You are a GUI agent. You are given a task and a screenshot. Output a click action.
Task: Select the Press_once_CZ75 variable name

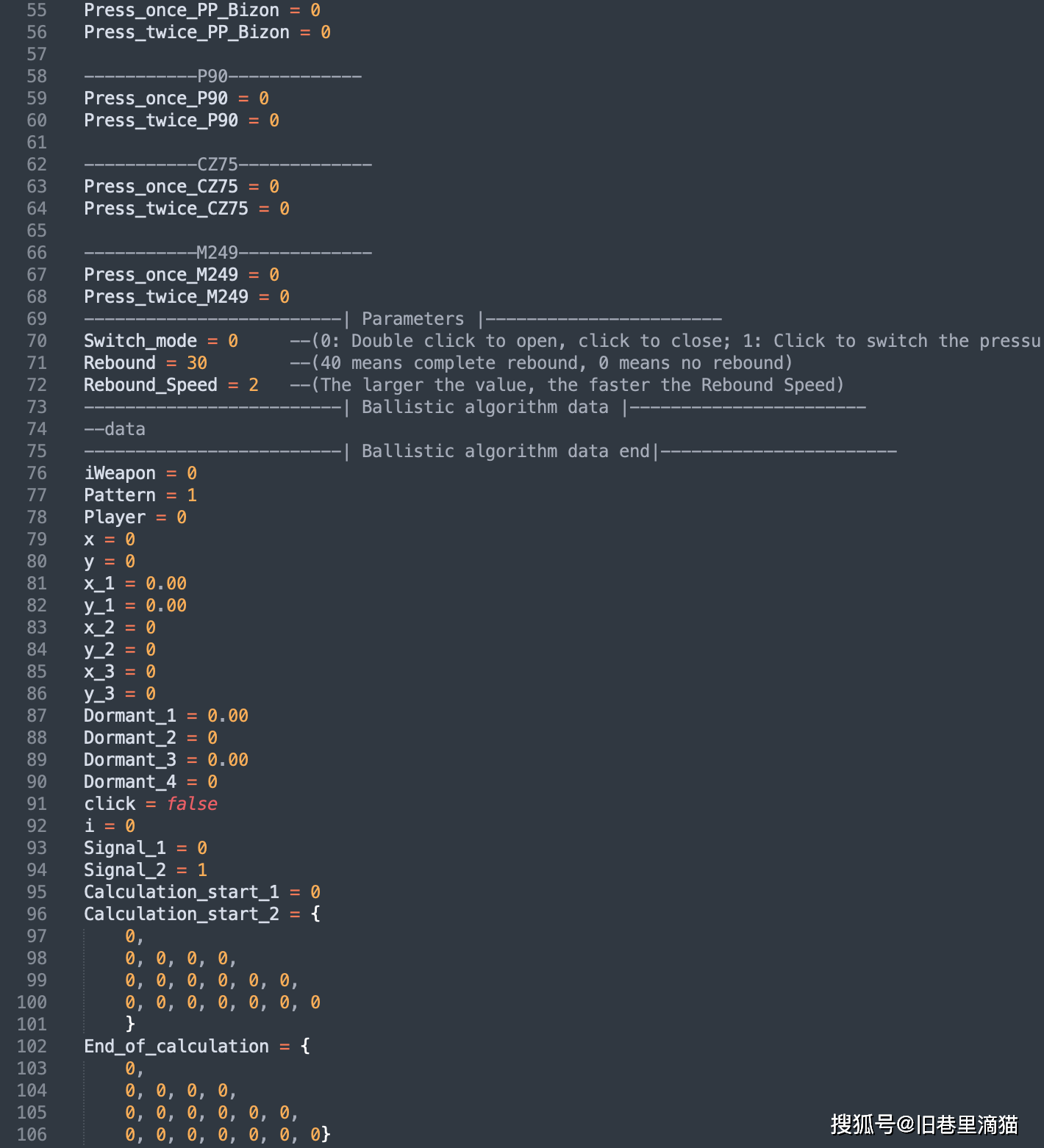coord(161,187)
